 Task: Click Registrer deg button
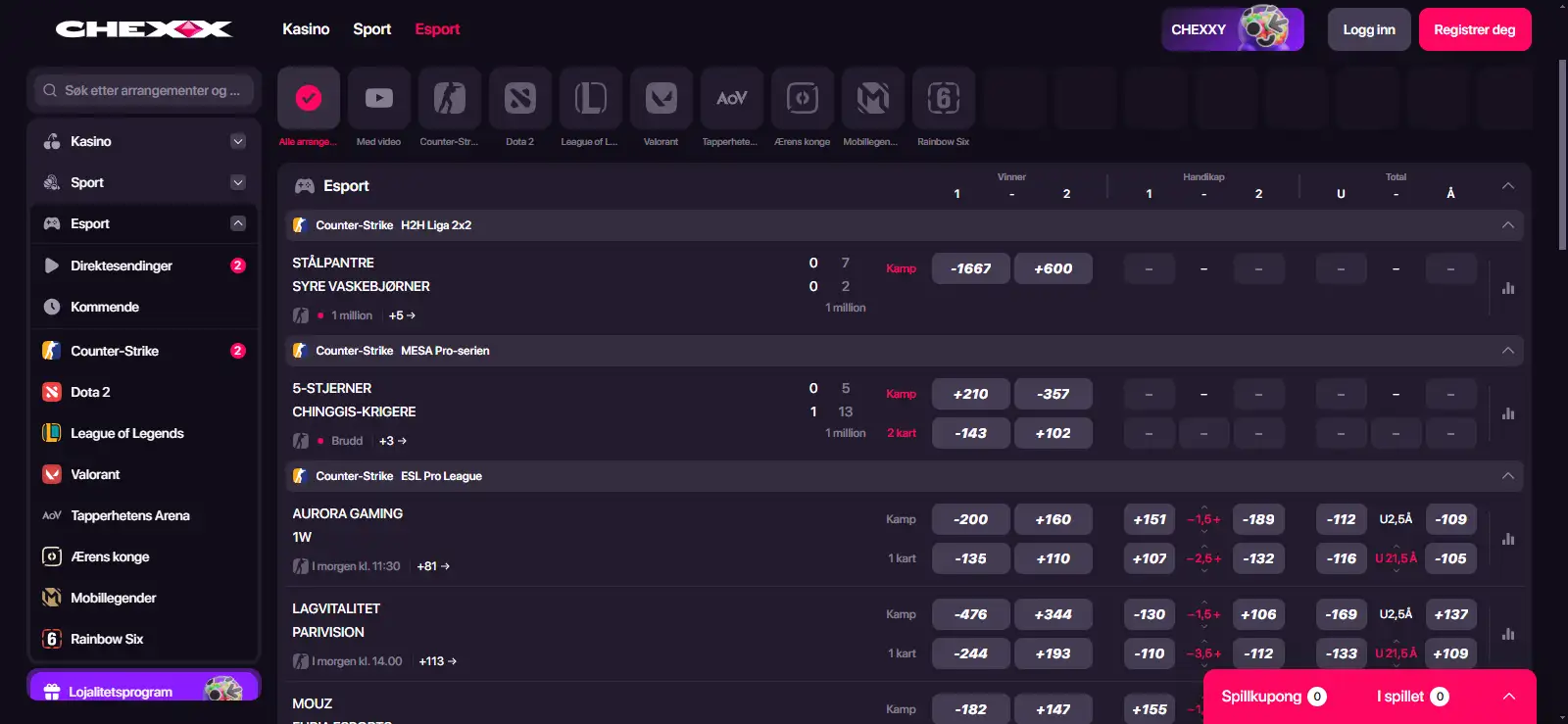pyautogui.click(x=1475, y=29)
